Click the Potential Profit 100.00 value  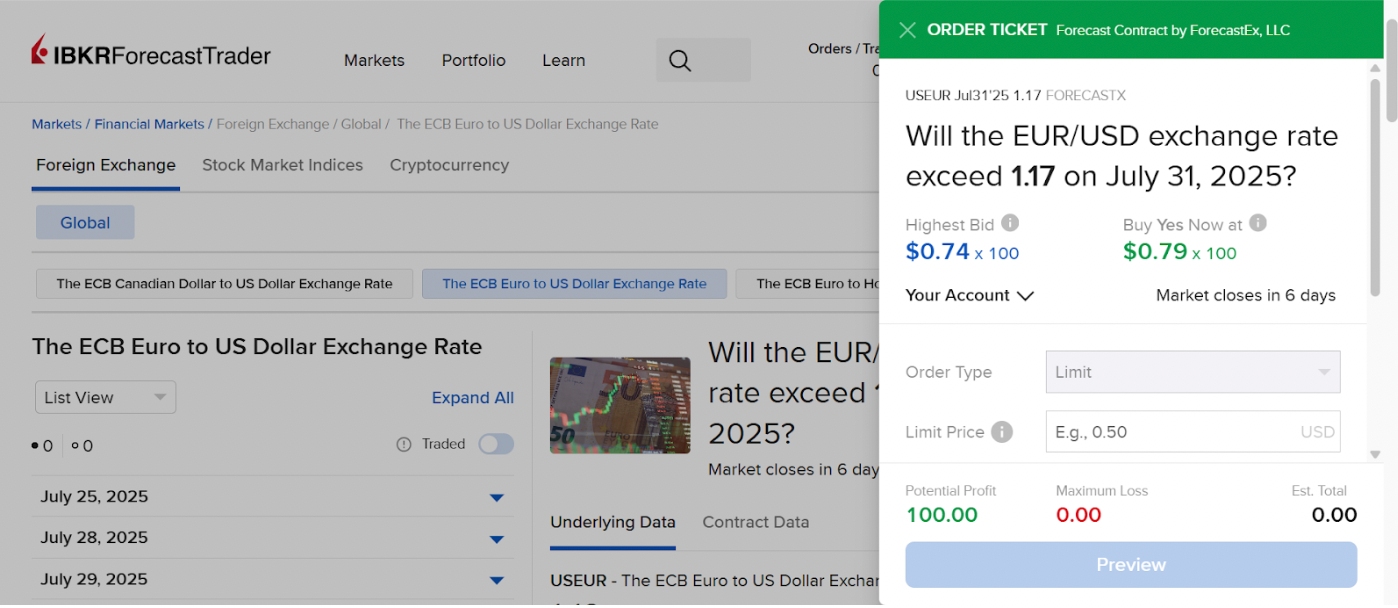942,515
